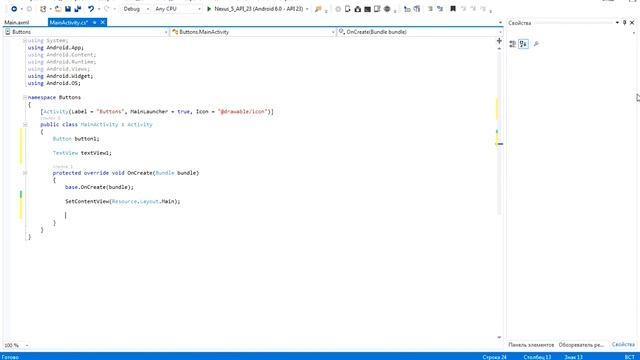The width and height of the screenshot is (640, 360).
Task: Click 'ВСТ' insert mode indicator
Action: [630, 357]
